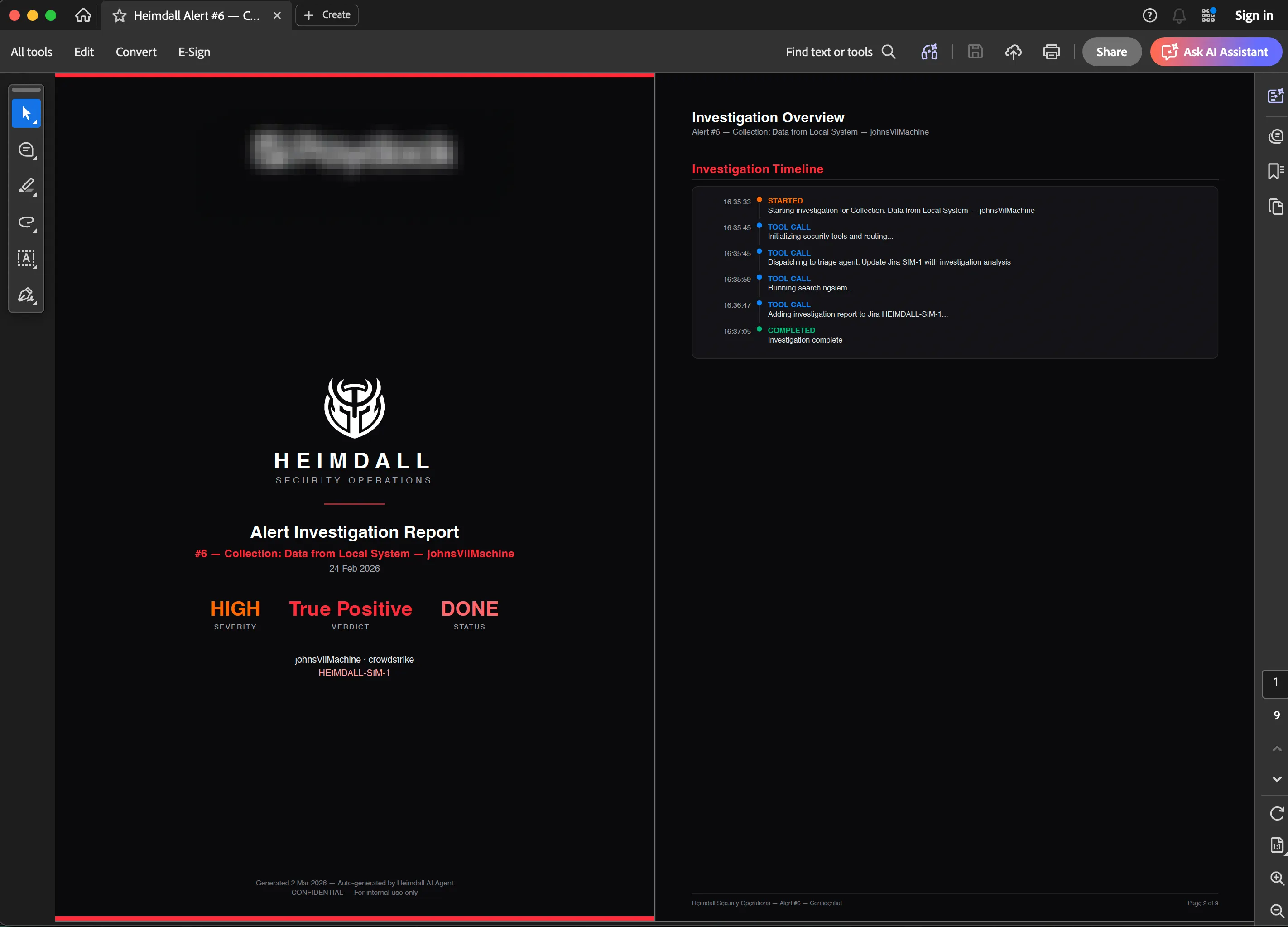The width and height of the screenshot is (1288, 927).
Task: Click the Zoom in magnifier
Action: point(1277,878)
